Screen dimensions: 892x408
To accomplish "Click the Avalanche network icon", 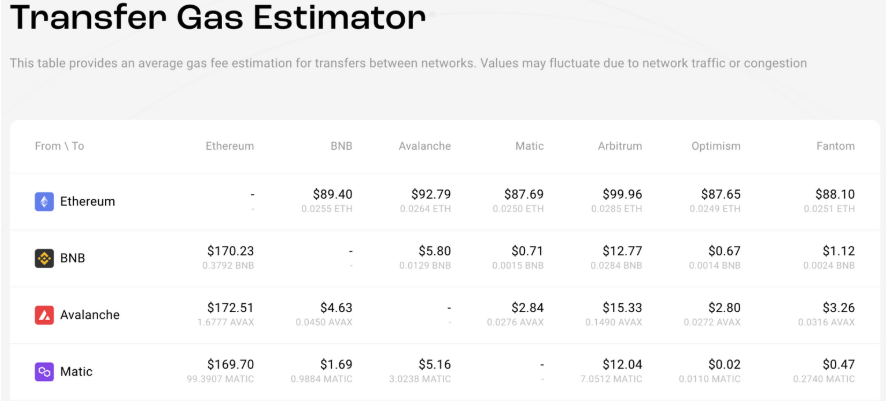I will pos(44,315).
